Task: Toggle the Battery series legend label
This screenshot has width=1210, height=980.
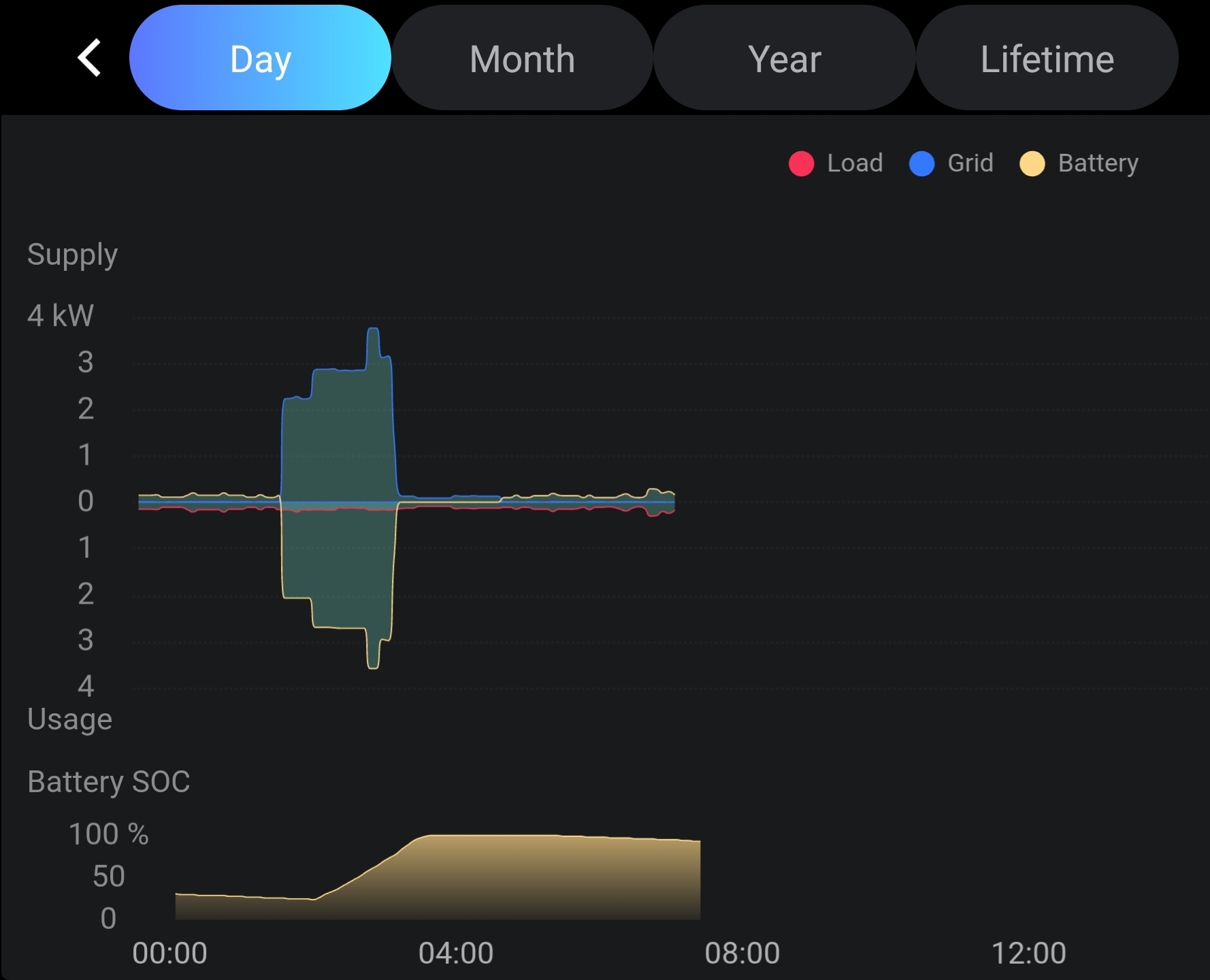Action: coord(1098,163)
